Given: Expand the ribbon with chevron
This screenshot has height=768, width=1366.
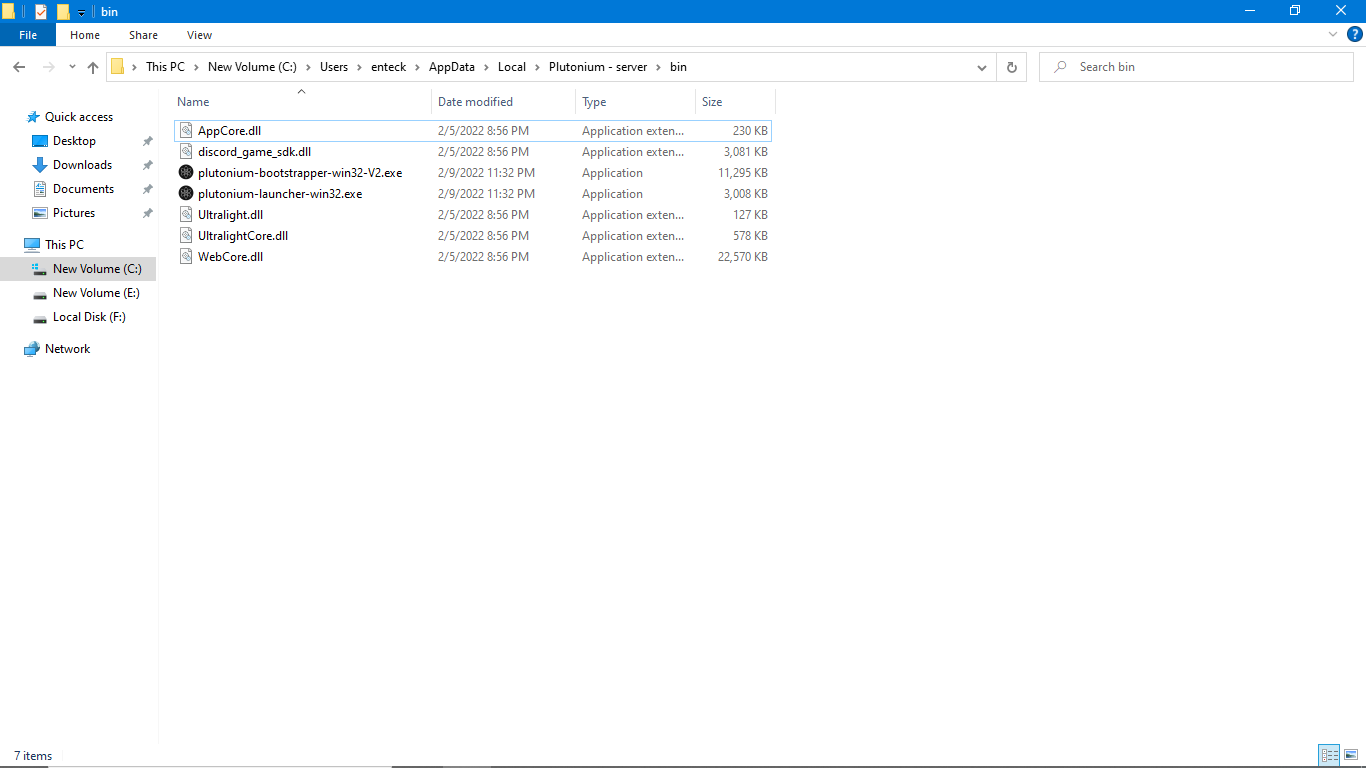Looking at the screenshot, I should 1333,34.
